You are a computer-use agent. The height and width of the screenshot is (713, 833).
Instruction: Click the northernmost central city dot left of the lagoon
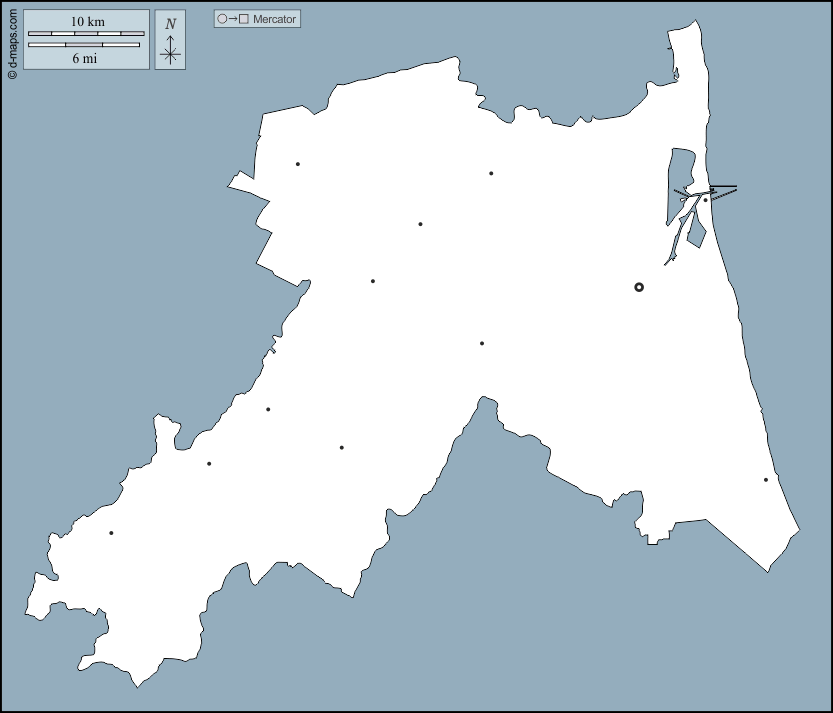point(491,173)
